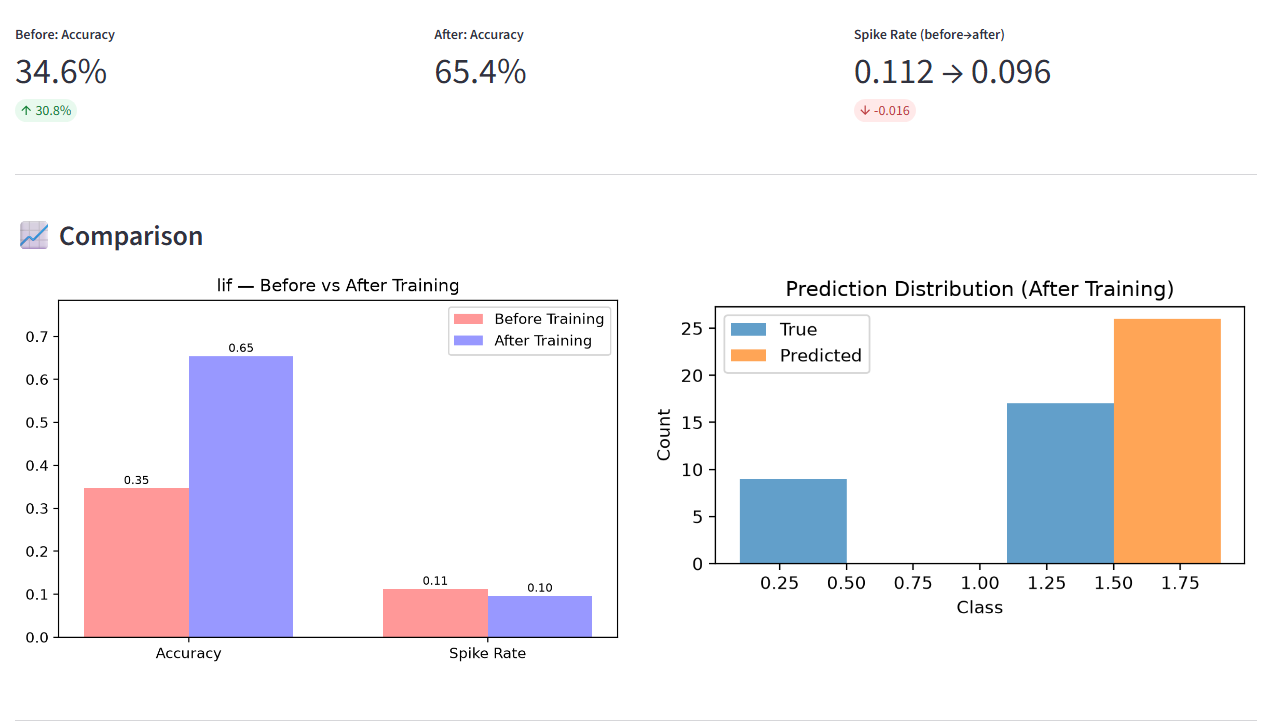
Task: Click the purple spike rate bar labeled 0.10
Action: [x=540, y=616]
